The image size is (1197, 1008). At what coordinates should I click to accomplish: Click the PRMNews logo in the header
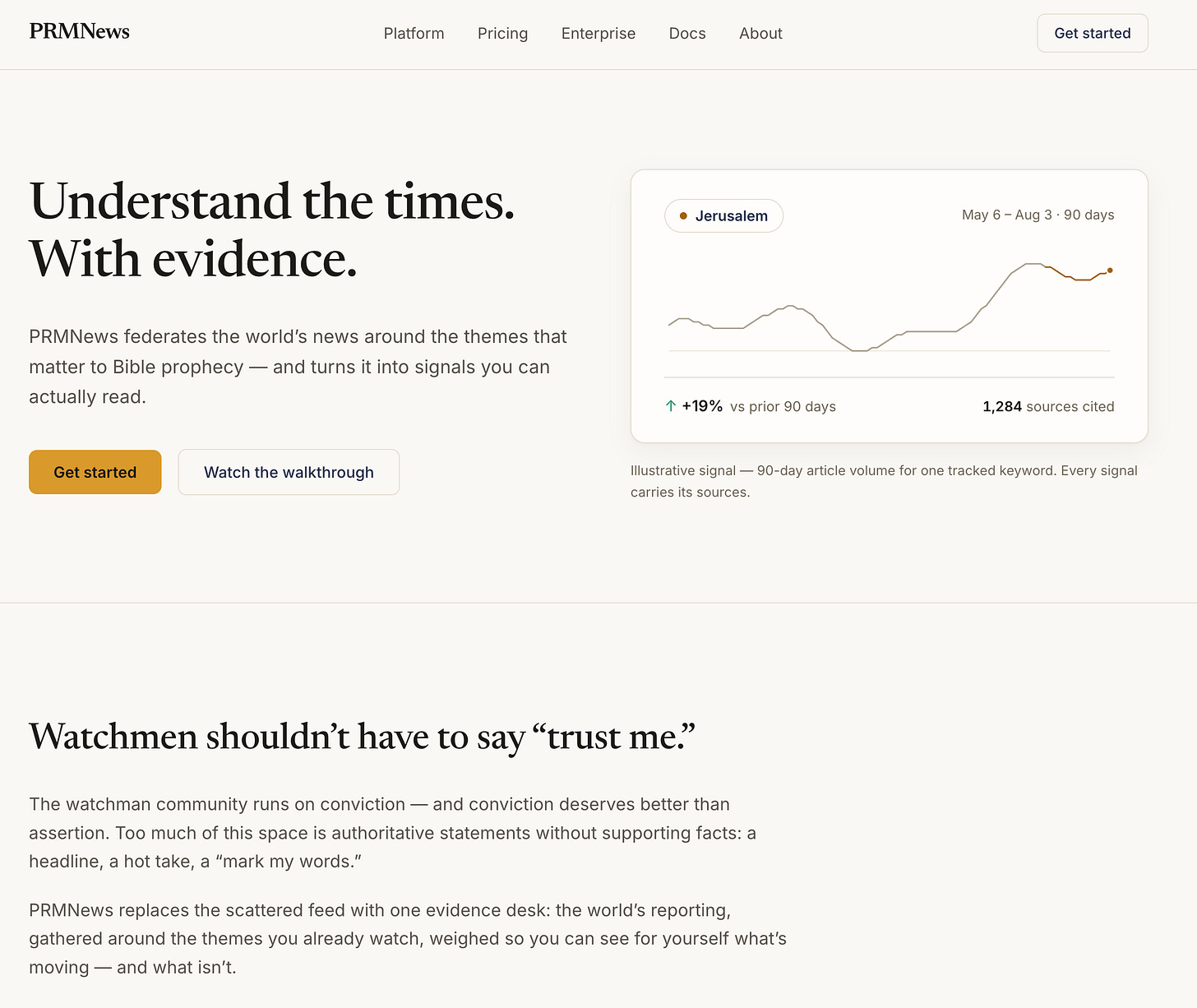point(80,32)
